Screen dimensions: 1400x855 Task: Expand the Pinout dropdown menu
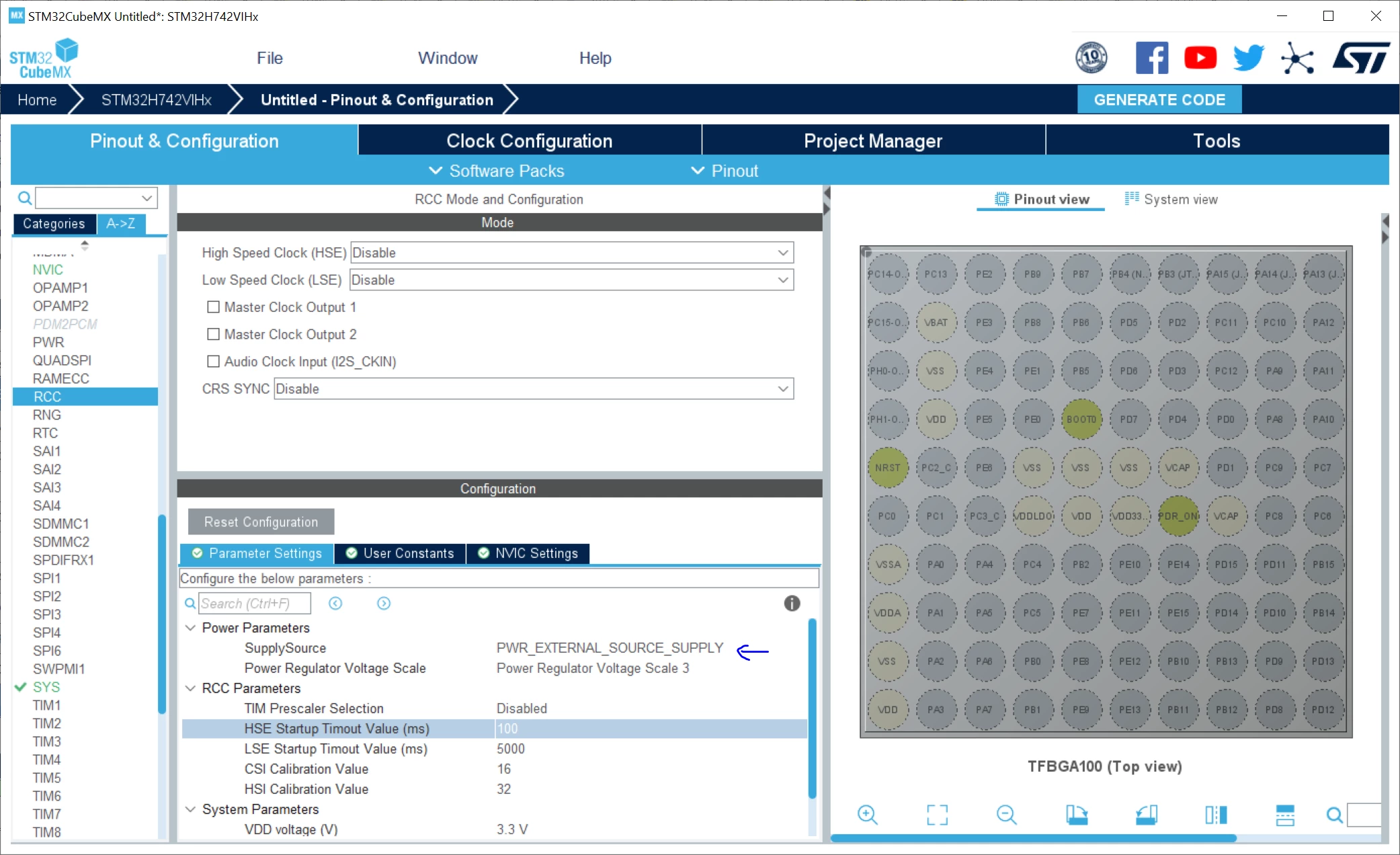pos(725,171)
